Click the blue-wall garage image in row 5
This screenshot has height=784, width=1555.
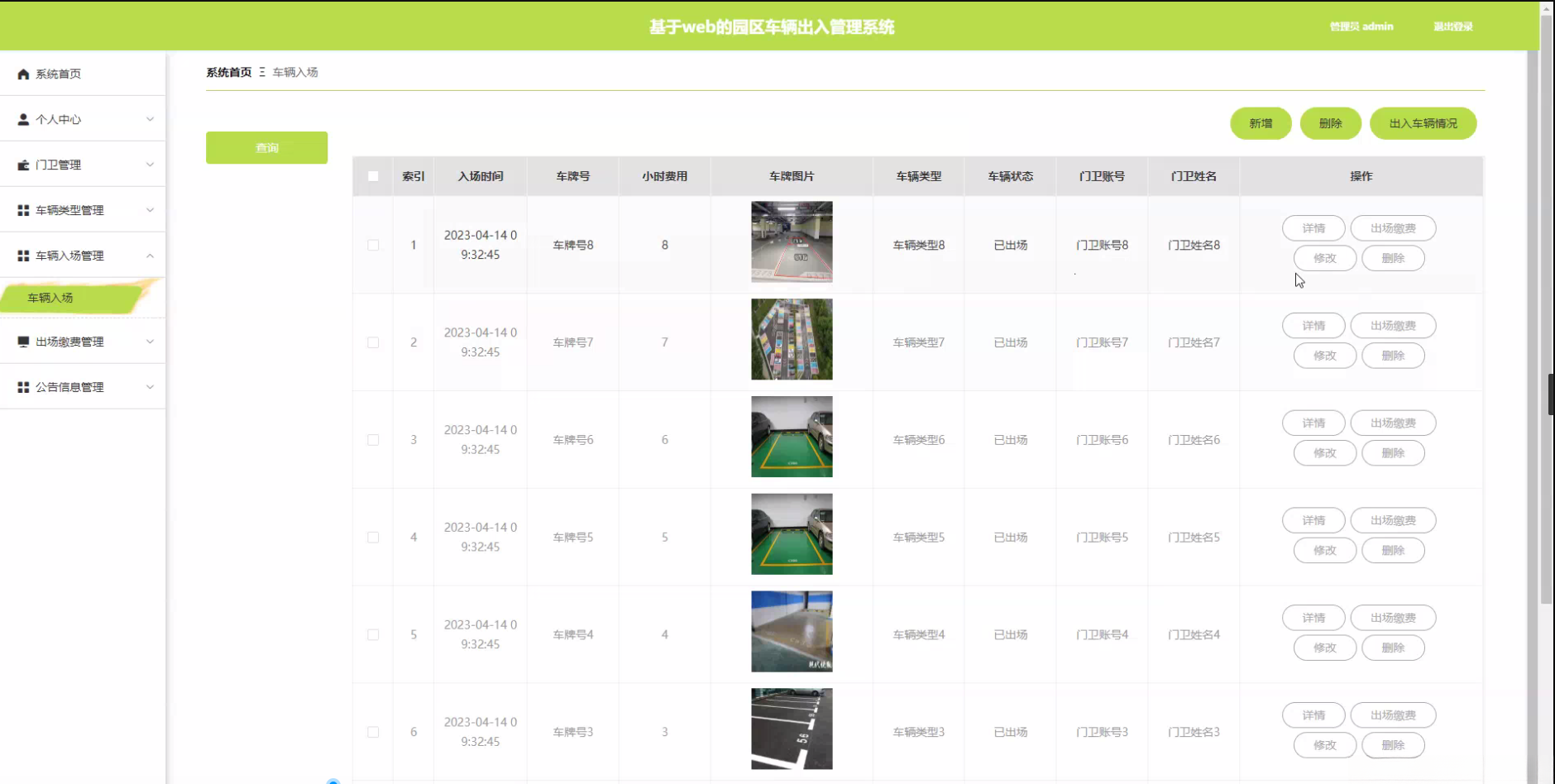coord(792,632)
